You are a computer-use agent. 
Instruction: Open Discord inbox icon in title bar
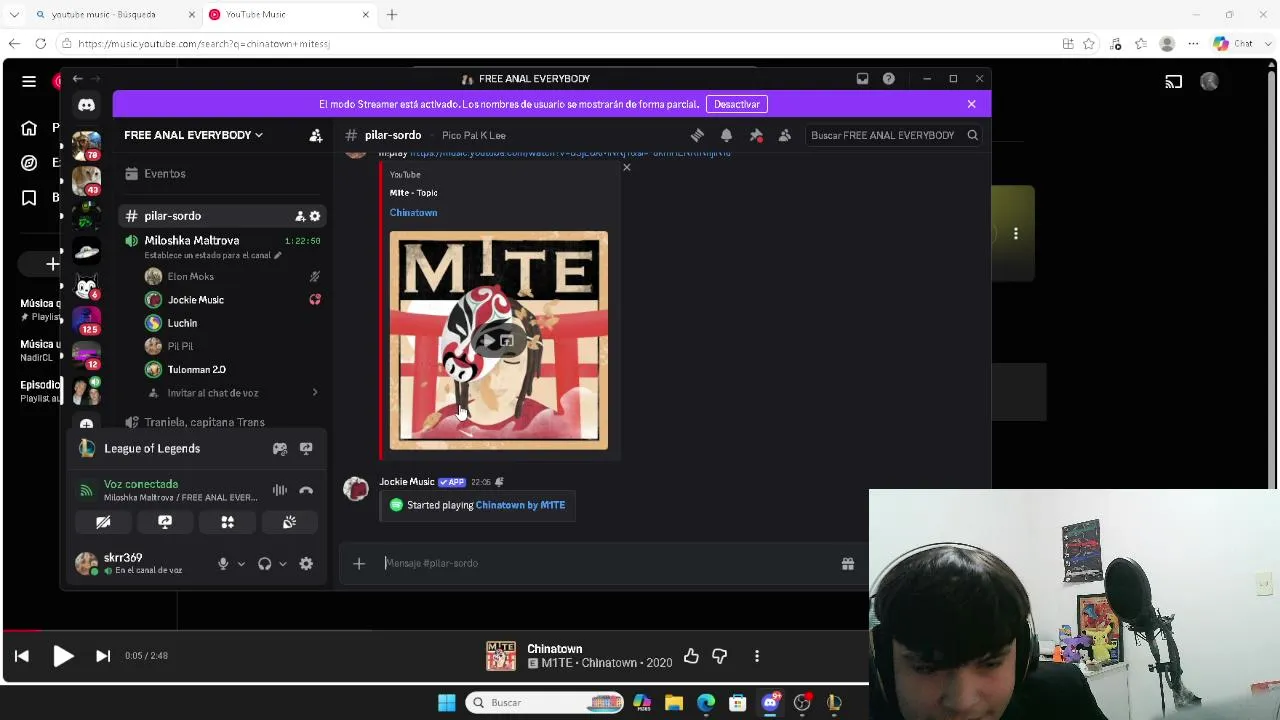click(862, 79)
